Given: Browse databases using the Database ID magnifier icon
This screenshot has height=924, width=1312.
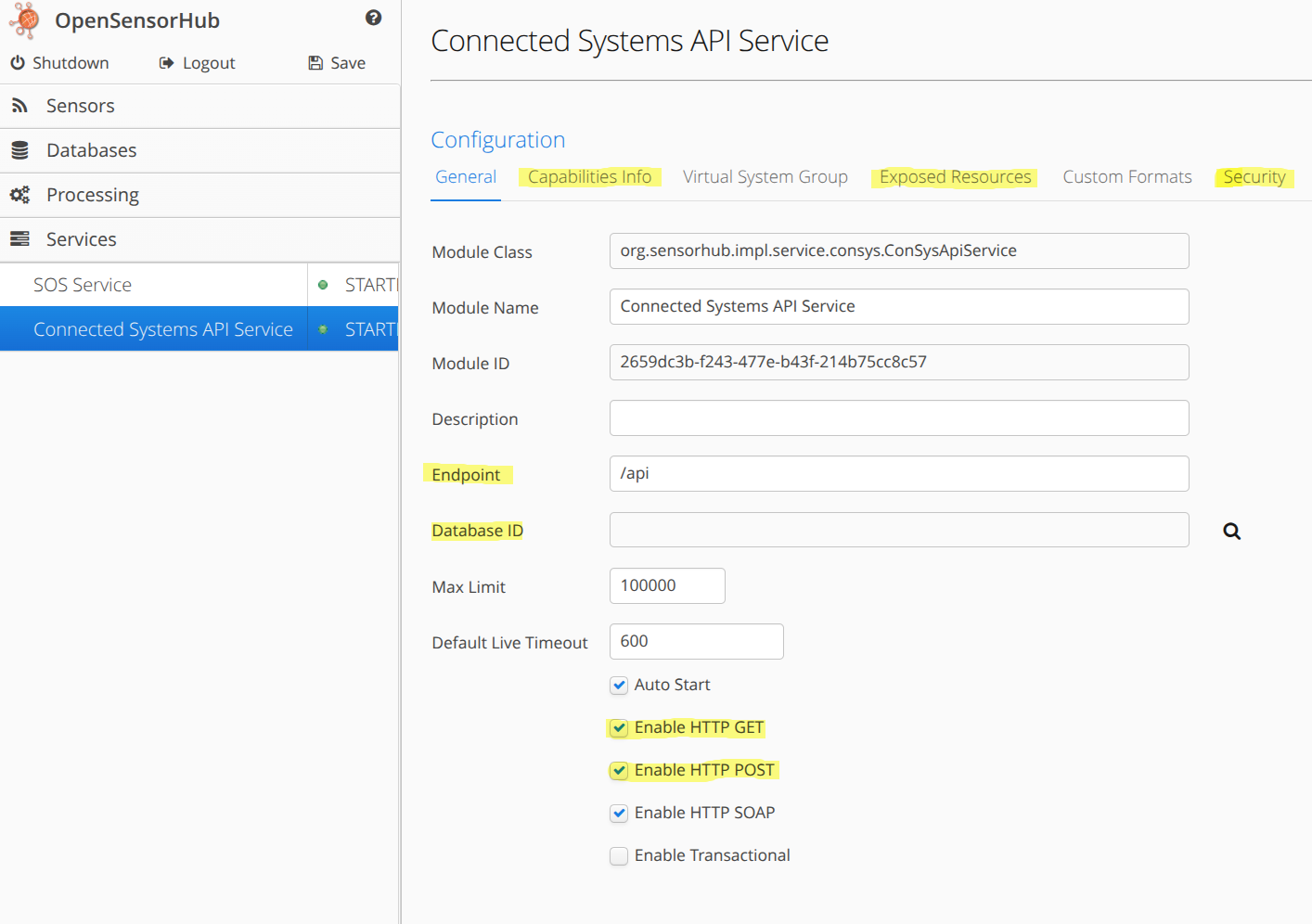Looking at the screenshot, I should [1231, 531].
